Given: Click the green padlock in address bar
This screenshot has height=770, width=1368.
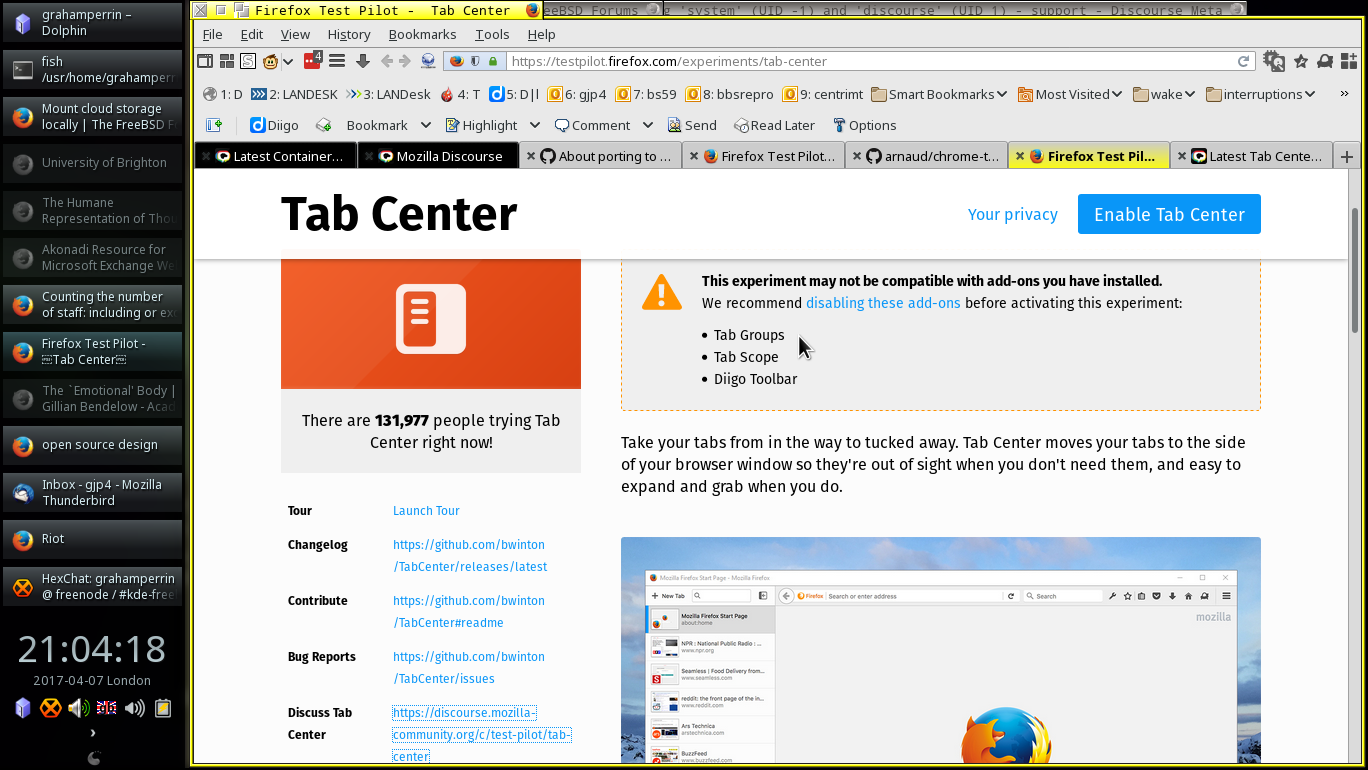Looking at the screenshot, I should point(493,61).
